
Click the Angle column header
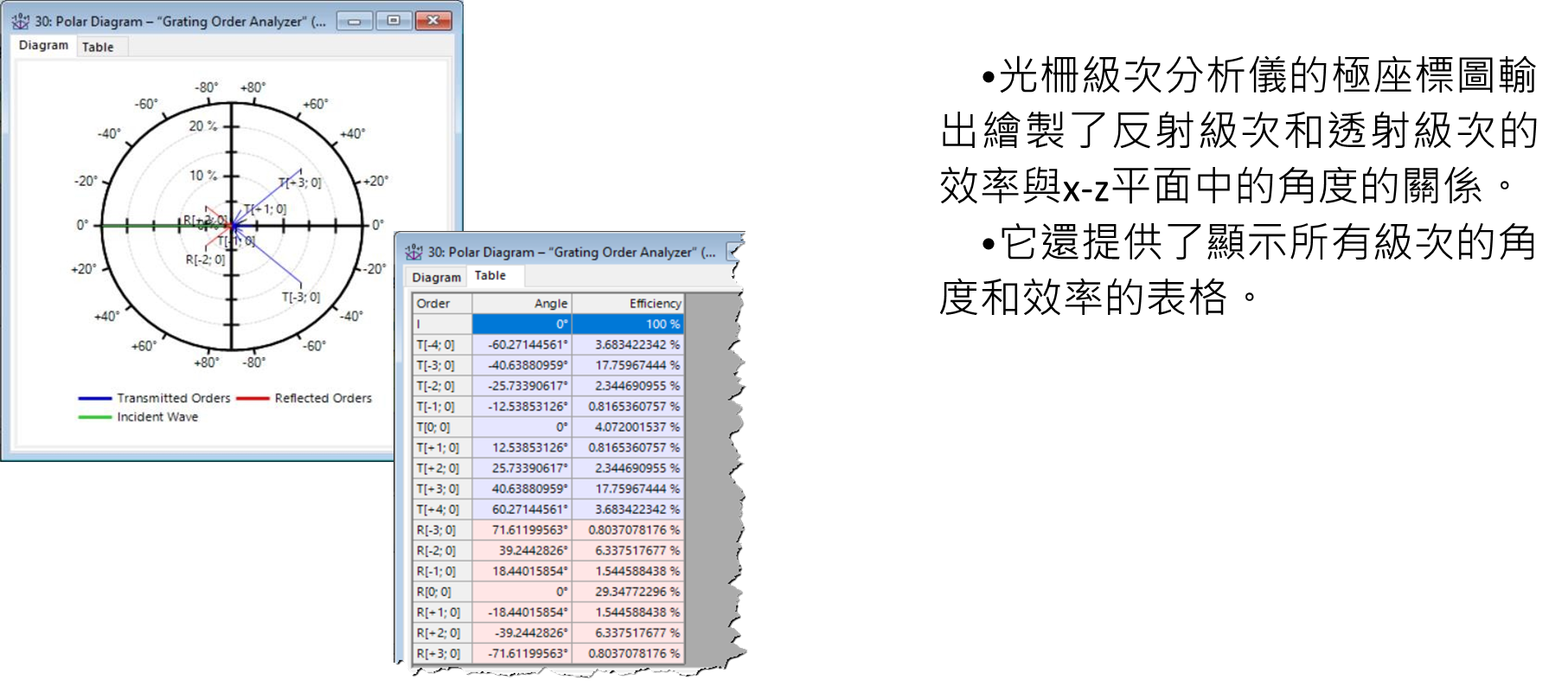[522, 304]
